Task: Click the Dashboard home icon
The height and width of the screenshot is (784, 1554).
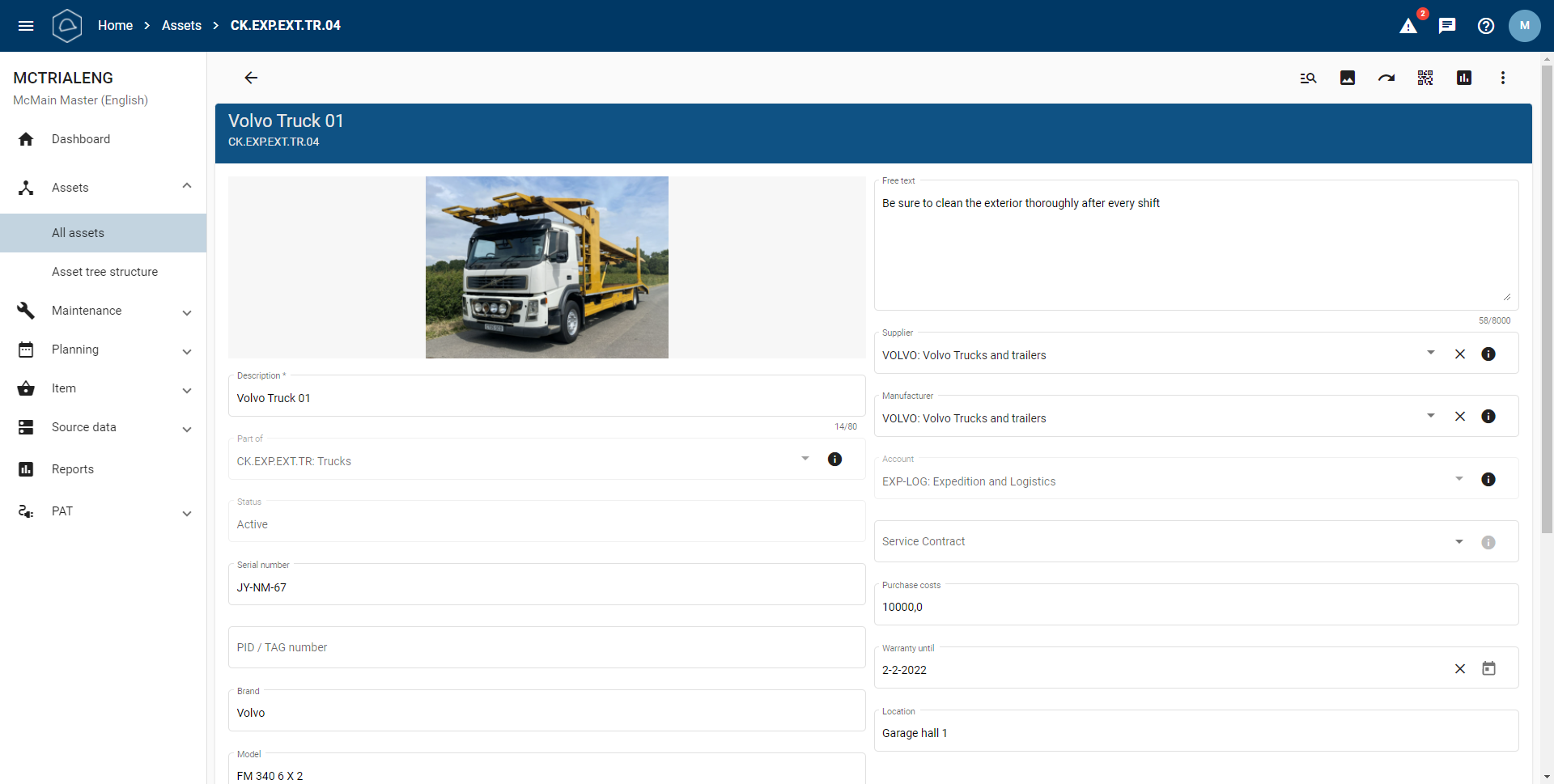Action: coord(26,139)
